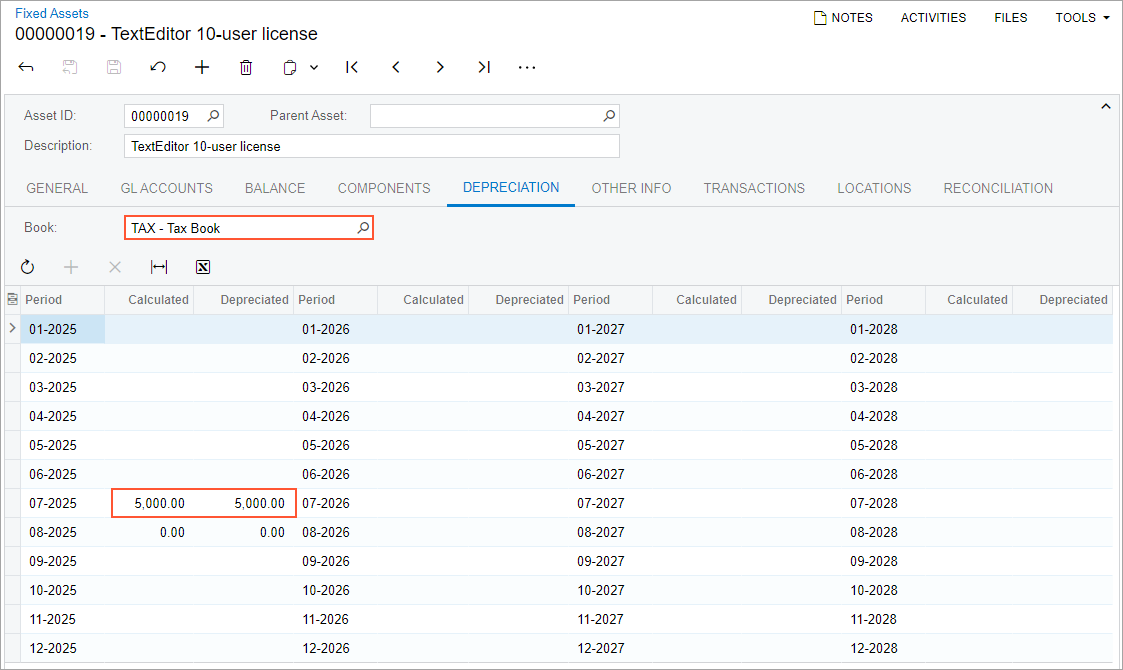Open the Book selector lookup

363,228
